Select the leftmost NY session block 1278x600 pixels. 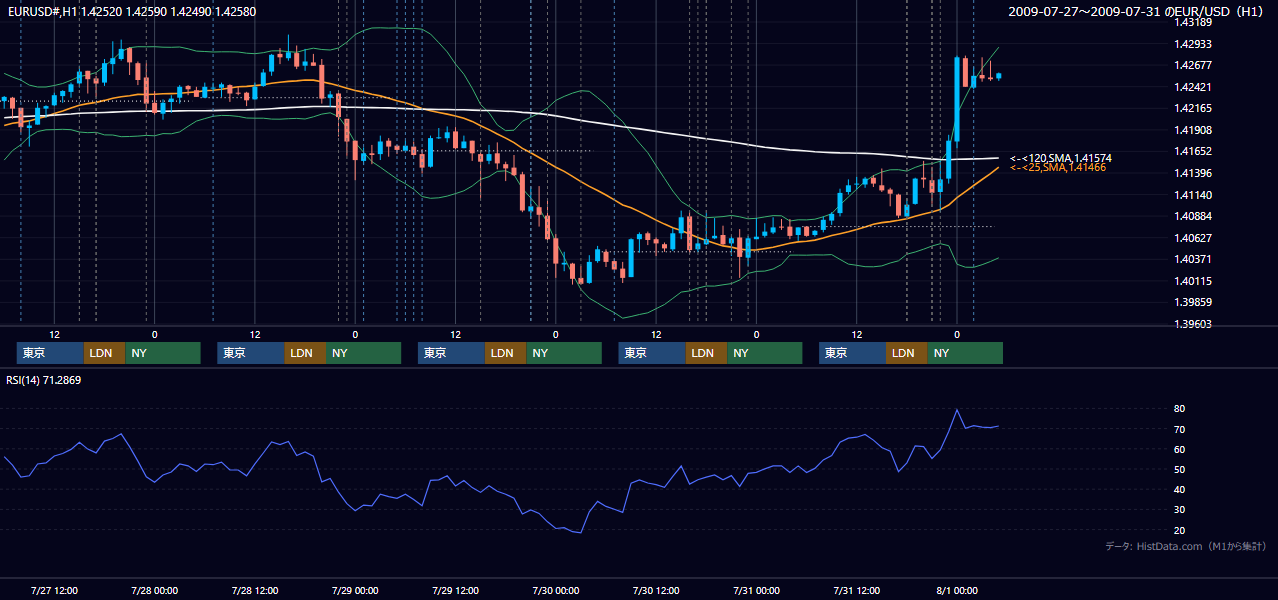click(x=163, y=353)
